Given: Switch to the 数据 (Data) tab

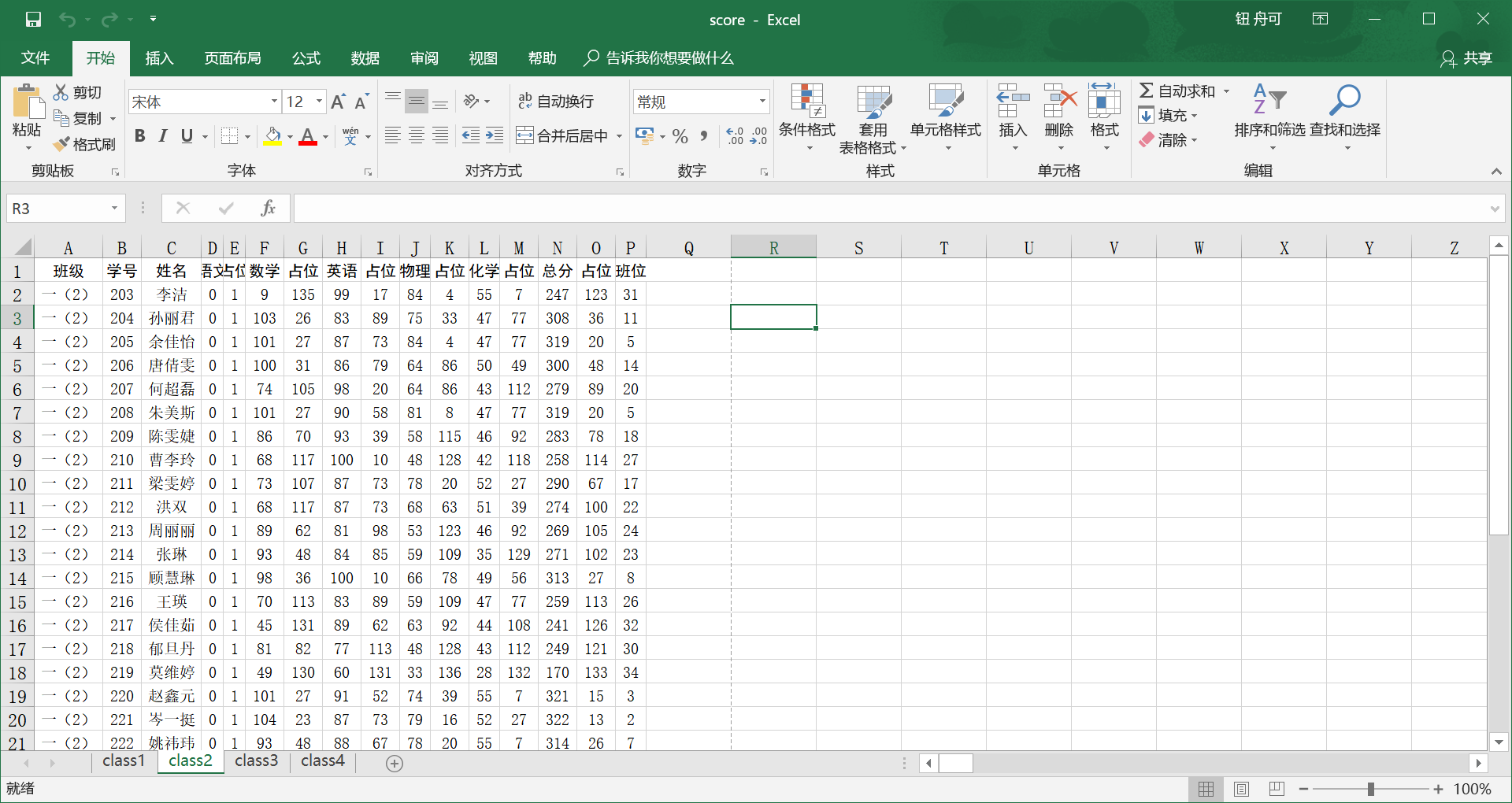Looking at the screenshot, I should 365,58.
